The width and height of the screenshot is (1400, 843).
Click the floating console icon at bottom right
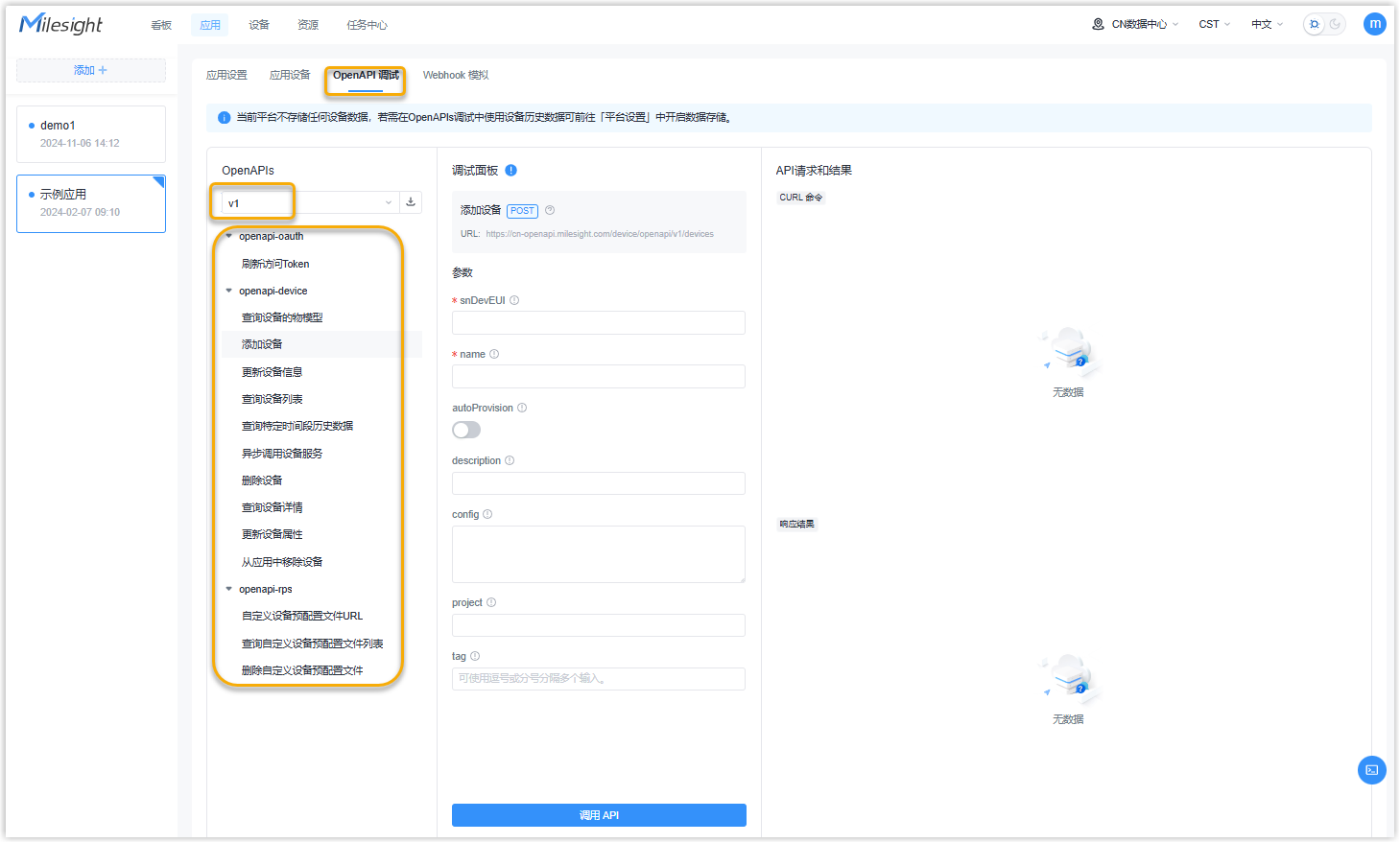1371,770
